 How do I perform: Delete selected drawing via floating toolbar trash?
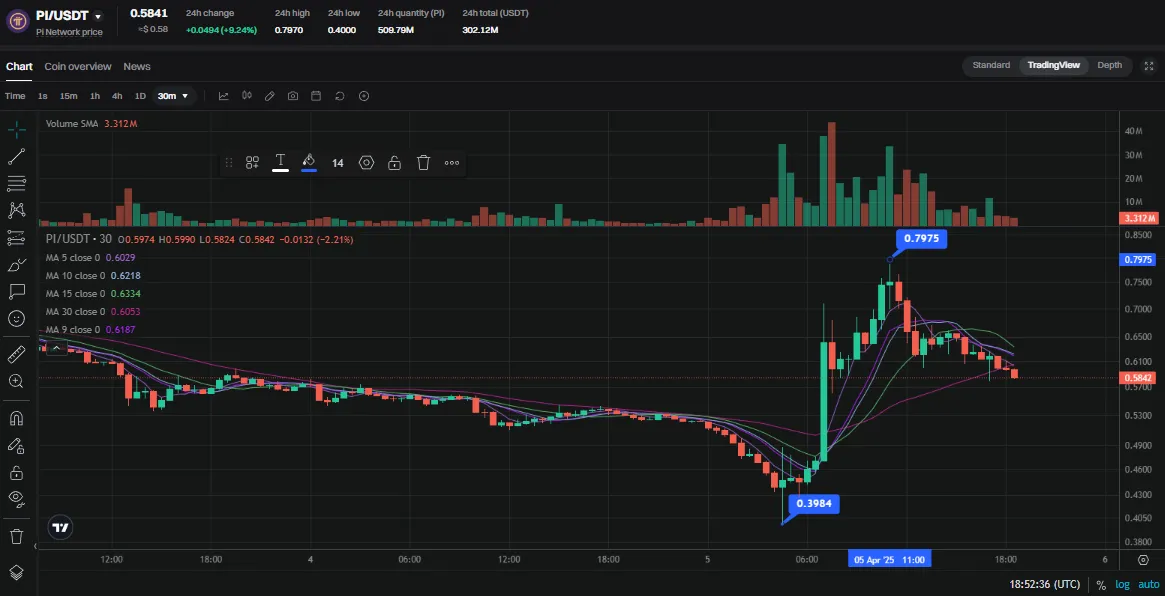coord(424,163)
